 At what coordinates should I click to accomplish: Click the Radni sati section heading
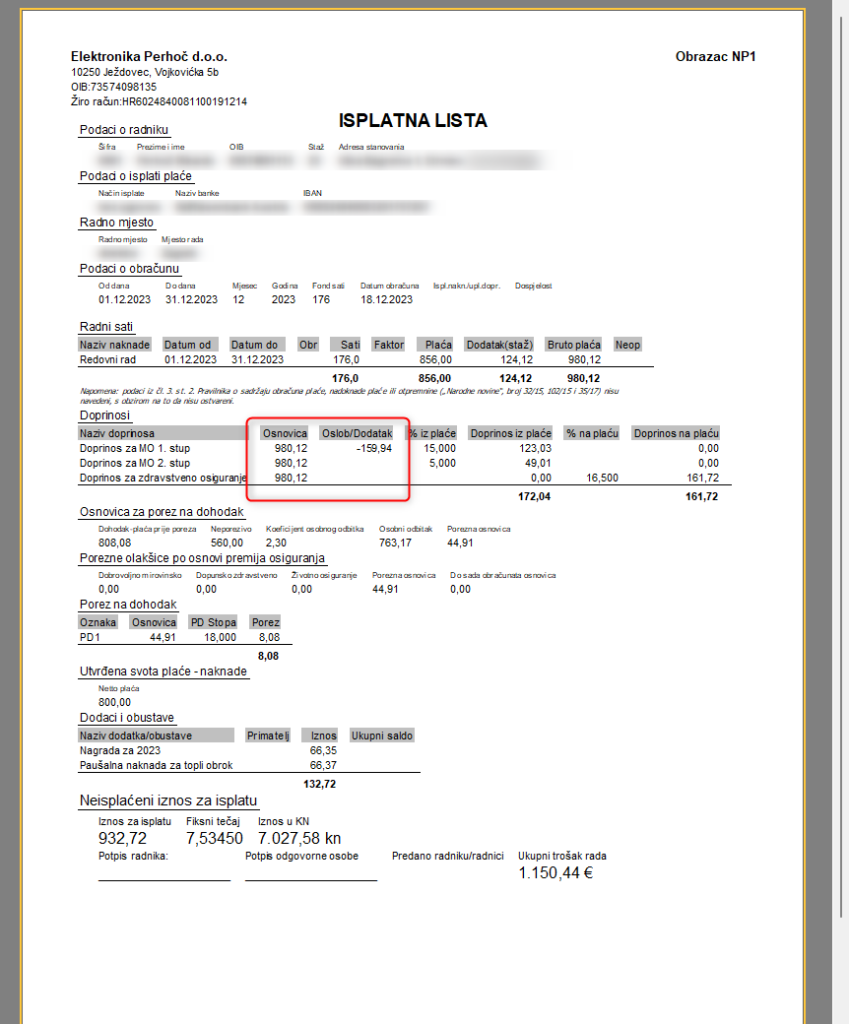106,327
